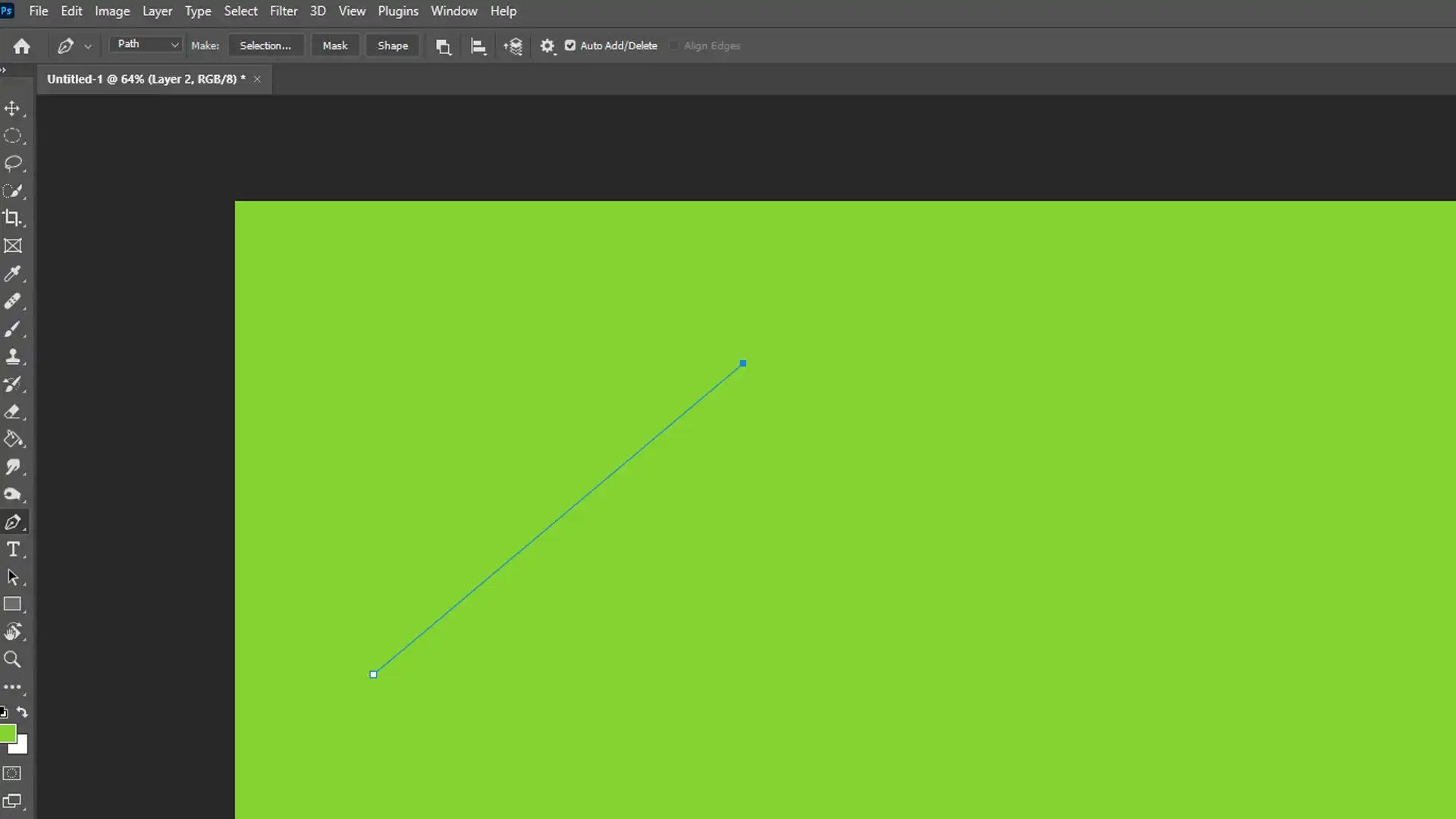Click the Mask button

(336, 45)
